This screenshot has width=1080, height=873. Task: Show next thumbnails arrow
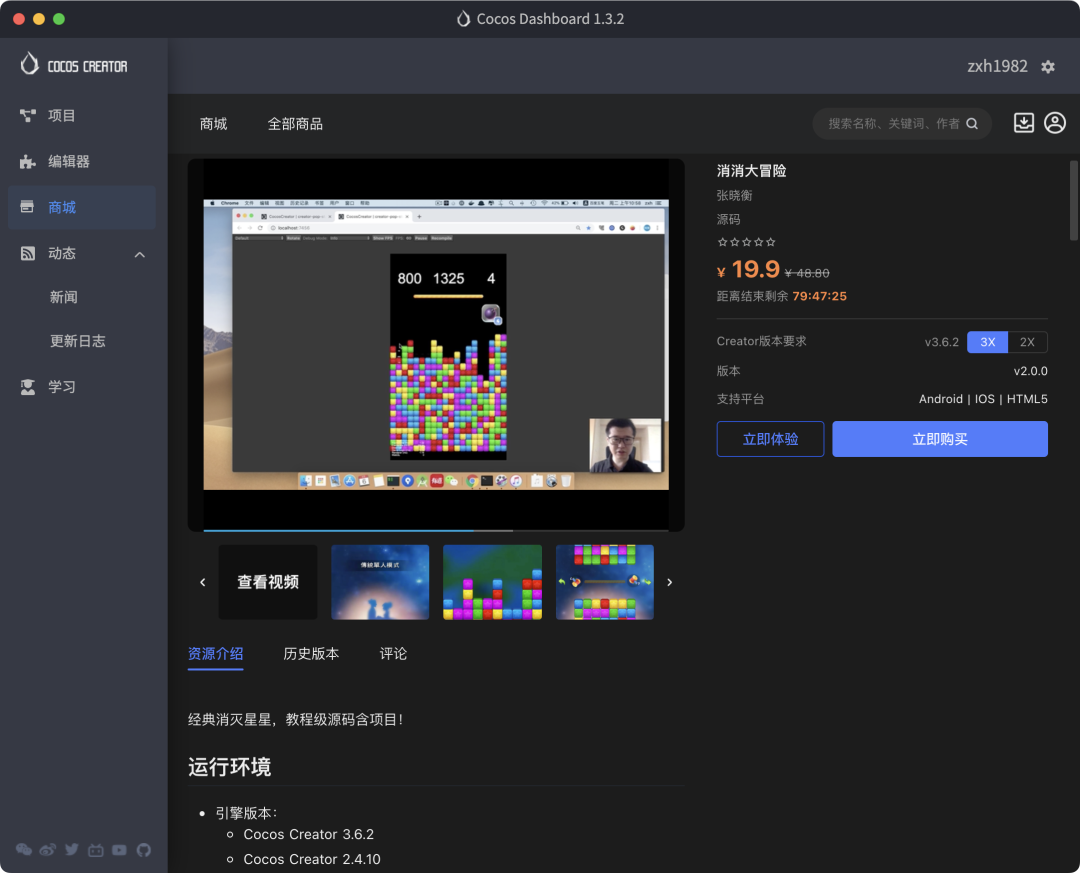pos(669,582)
